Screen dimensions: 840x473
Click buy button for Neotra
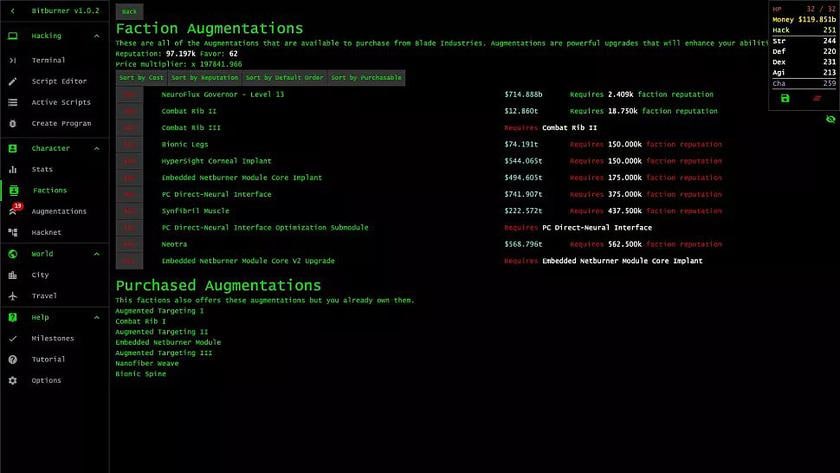pyautogui.click(x=129, y=244)
